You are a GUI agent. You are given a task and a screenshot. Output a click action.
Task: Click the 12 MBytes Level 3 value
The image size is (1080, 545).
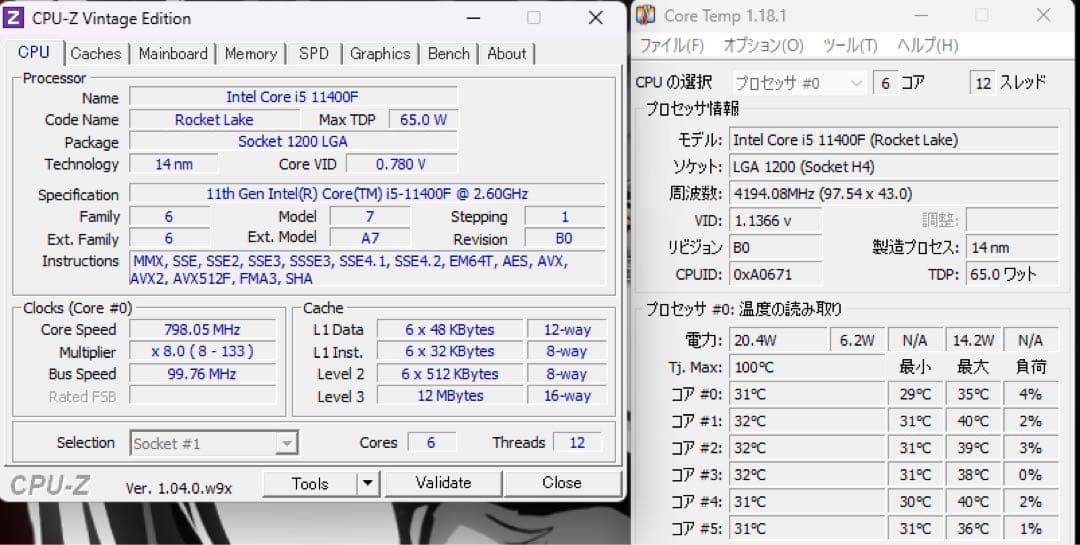(x=450, y=396)
